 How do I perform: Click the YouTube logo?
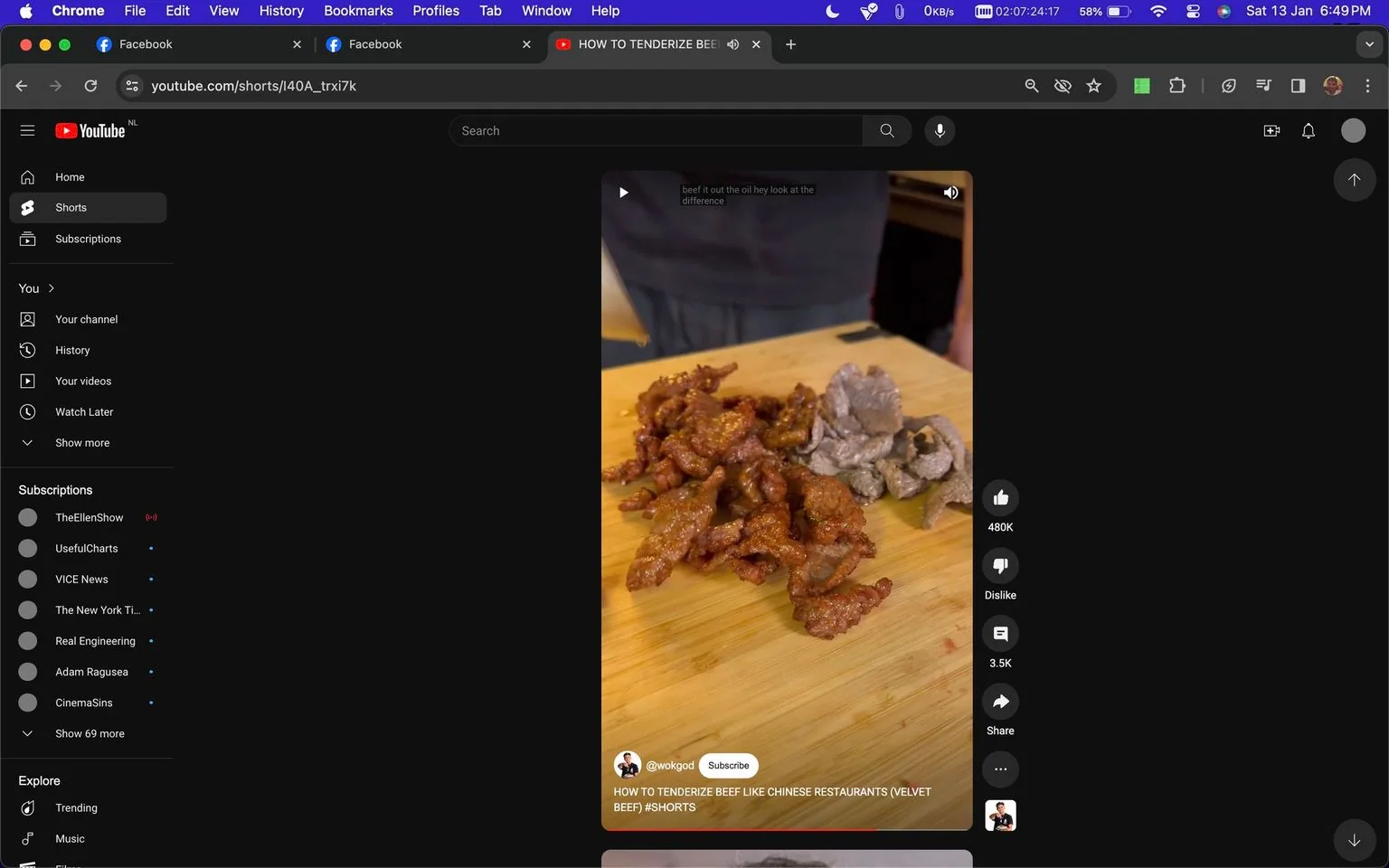(90, 130)
